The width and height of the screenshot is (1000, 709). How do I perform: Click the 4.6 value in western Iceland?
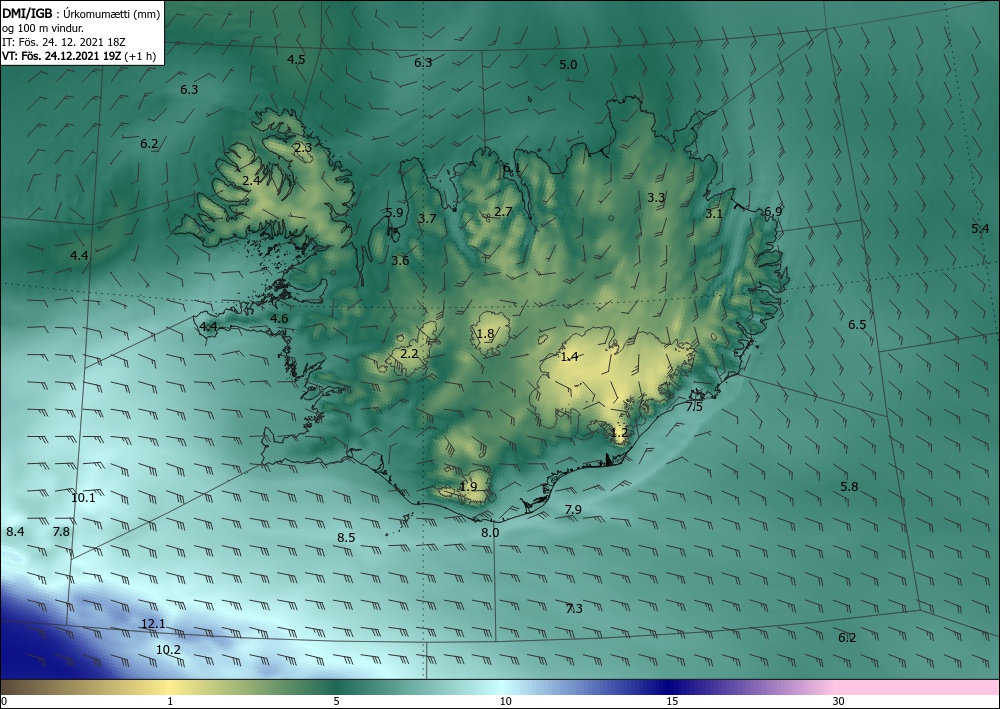[279, 319]
